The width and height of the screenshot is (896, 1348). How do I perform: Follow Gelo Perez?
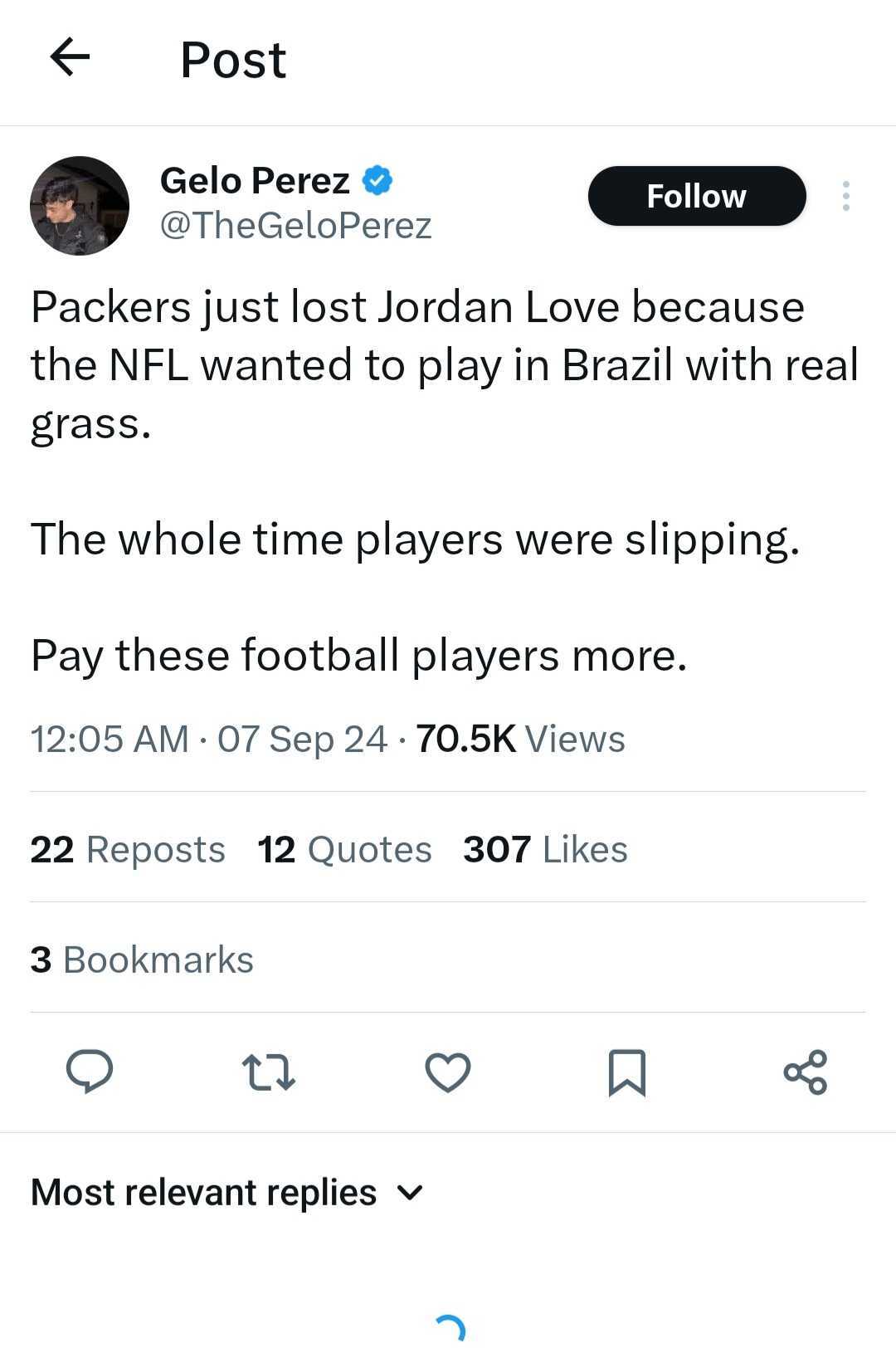pos(696,196)
